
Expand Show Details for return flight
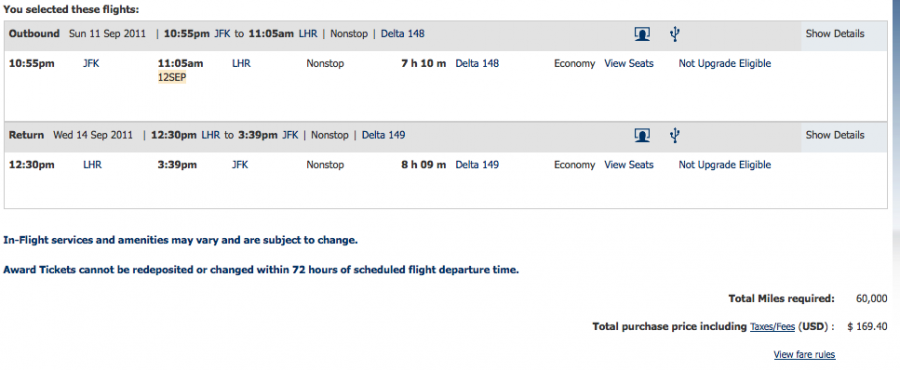point(835,135)
